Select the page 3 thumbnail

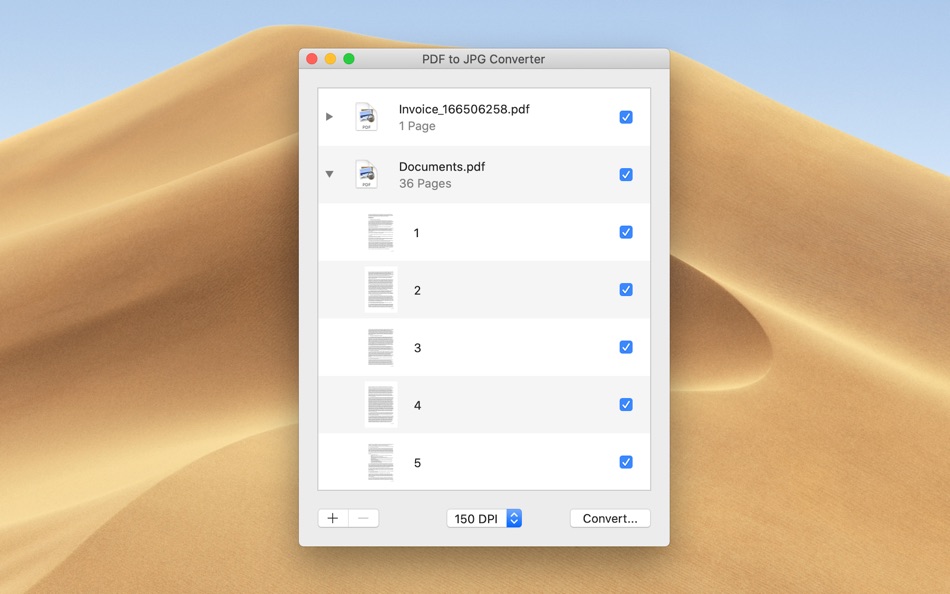(x=380, y=347)
